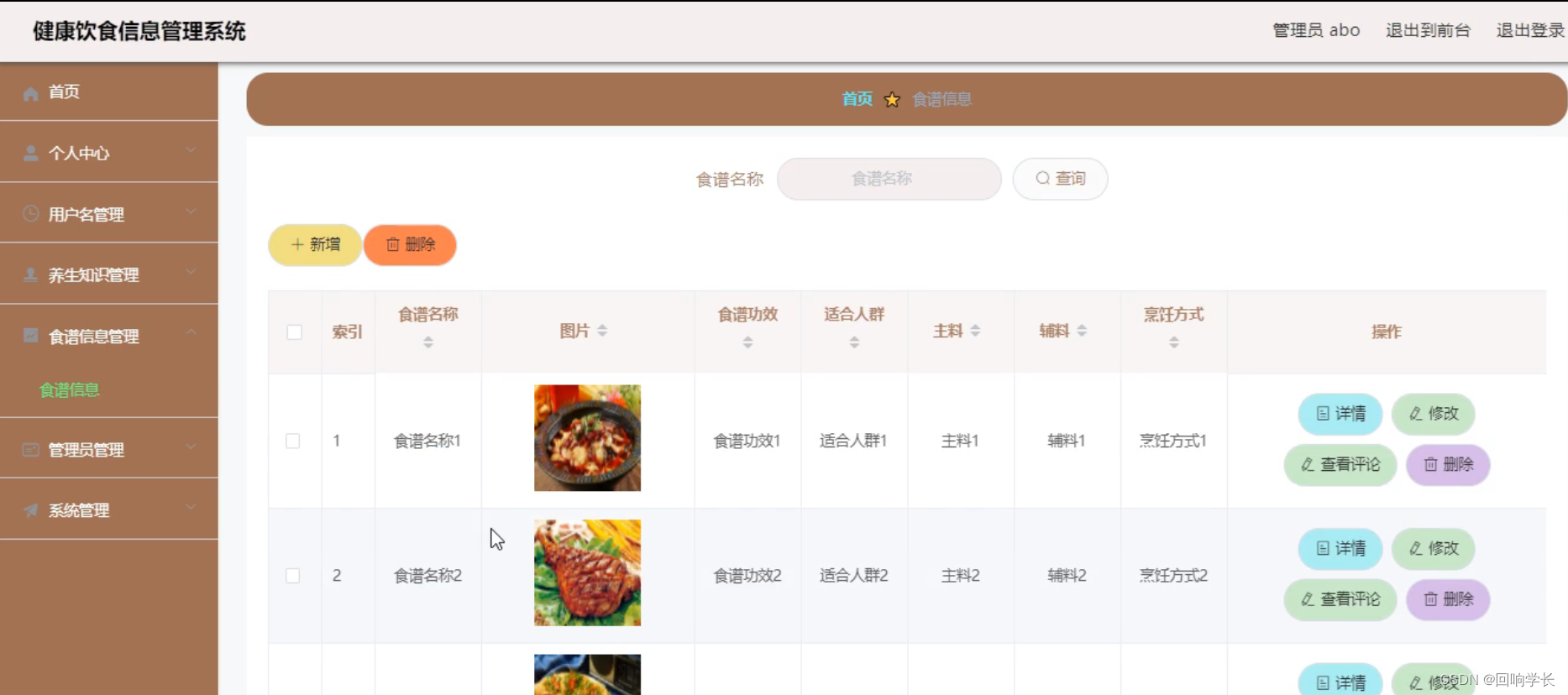Click the trash icon on the orange 删除 button
This screenshot has height=695, width=1568.
tap(393, 245)
